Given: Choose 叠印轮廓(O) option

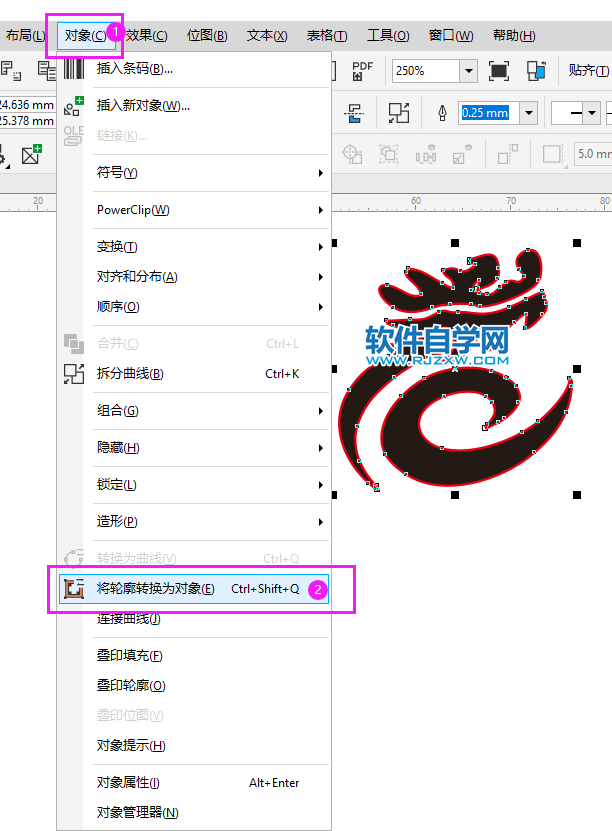Looking at the screenshot, I should coord(194,686).
